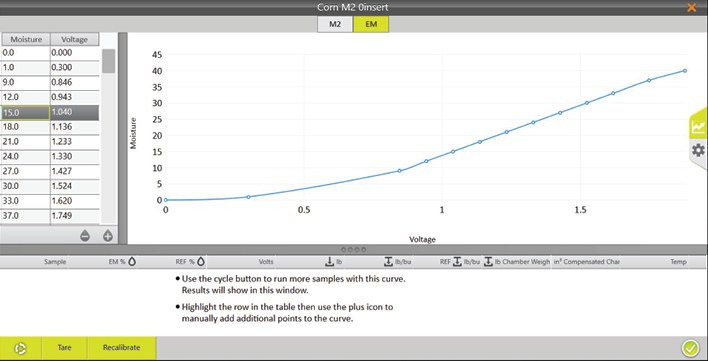Open the chart view side tab
The width and height of the screenshot is (708, 361).
pyautogui.click(x=698, y=126)
